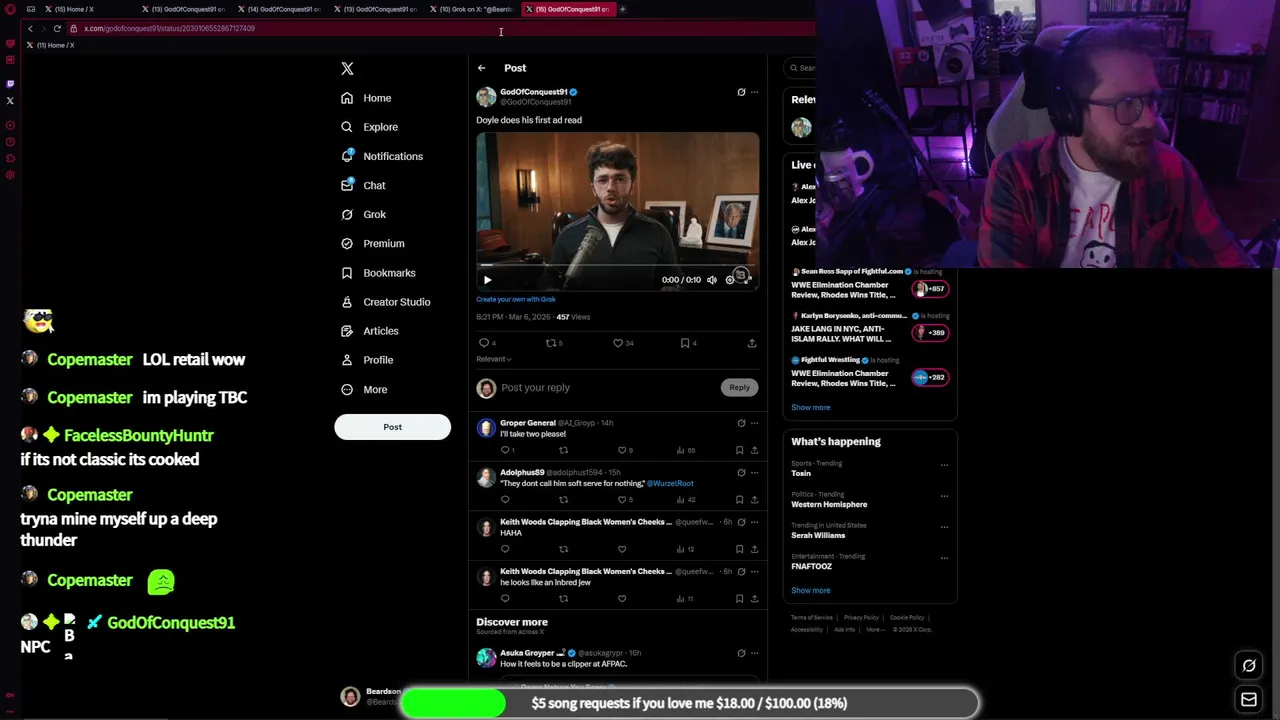Click Grok icon on main post header
The image size is (1280, 720).
[741, 92]
